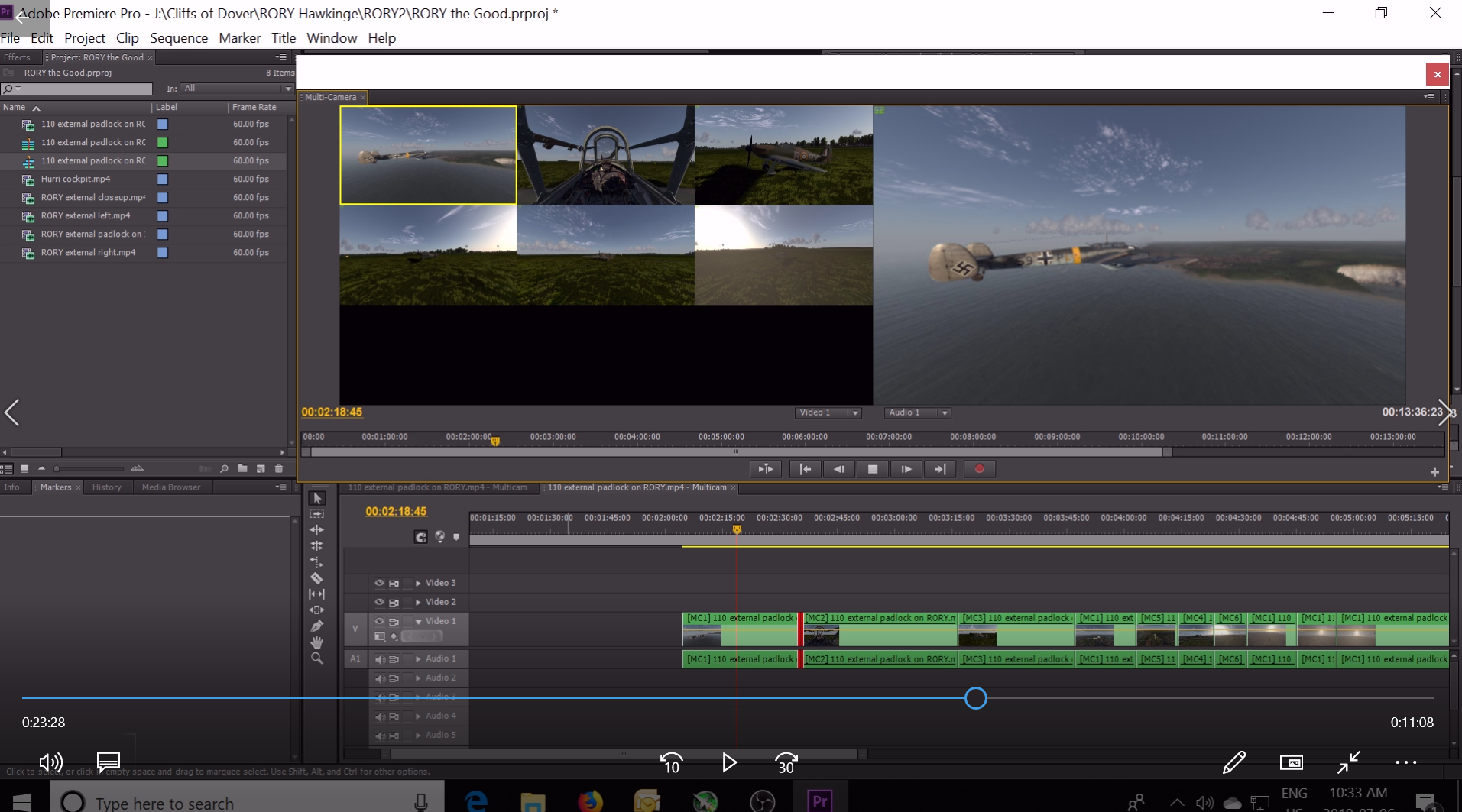Select the Ripple Edit tool
This screenshot has width=1462, height=812.
coord(317,529)
